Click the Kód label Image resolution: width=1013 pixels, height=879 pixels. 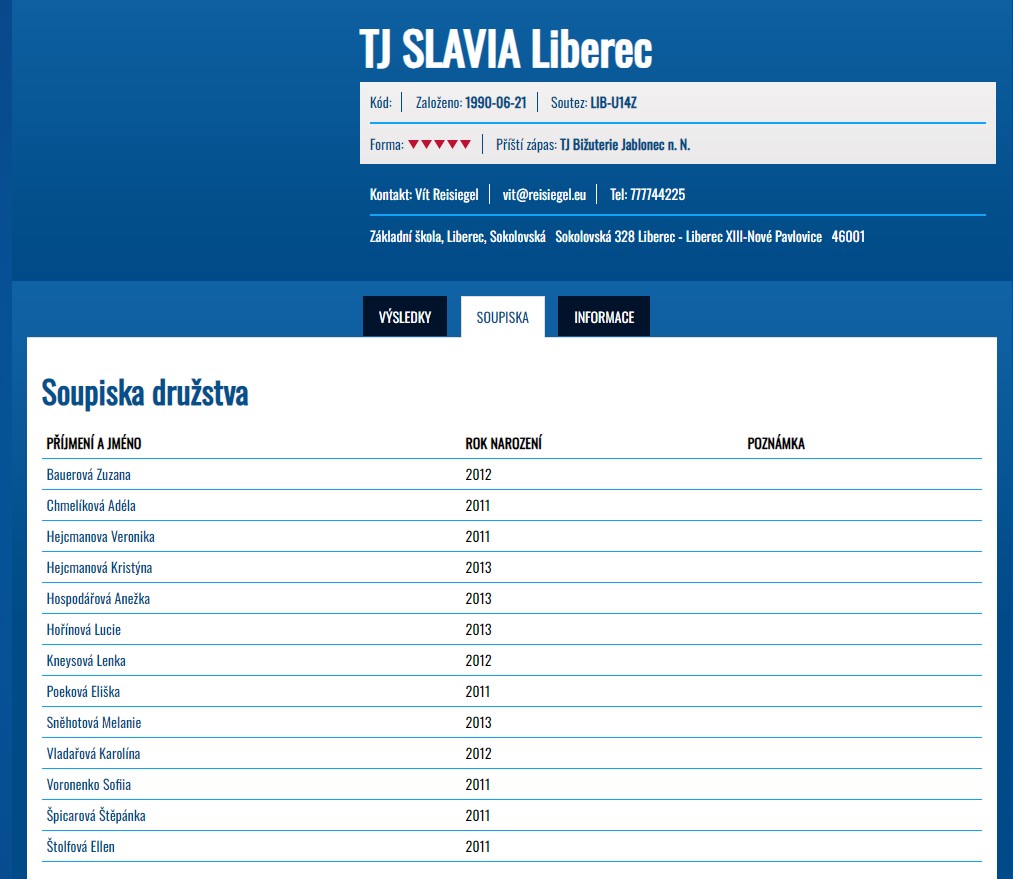point(381,103)
